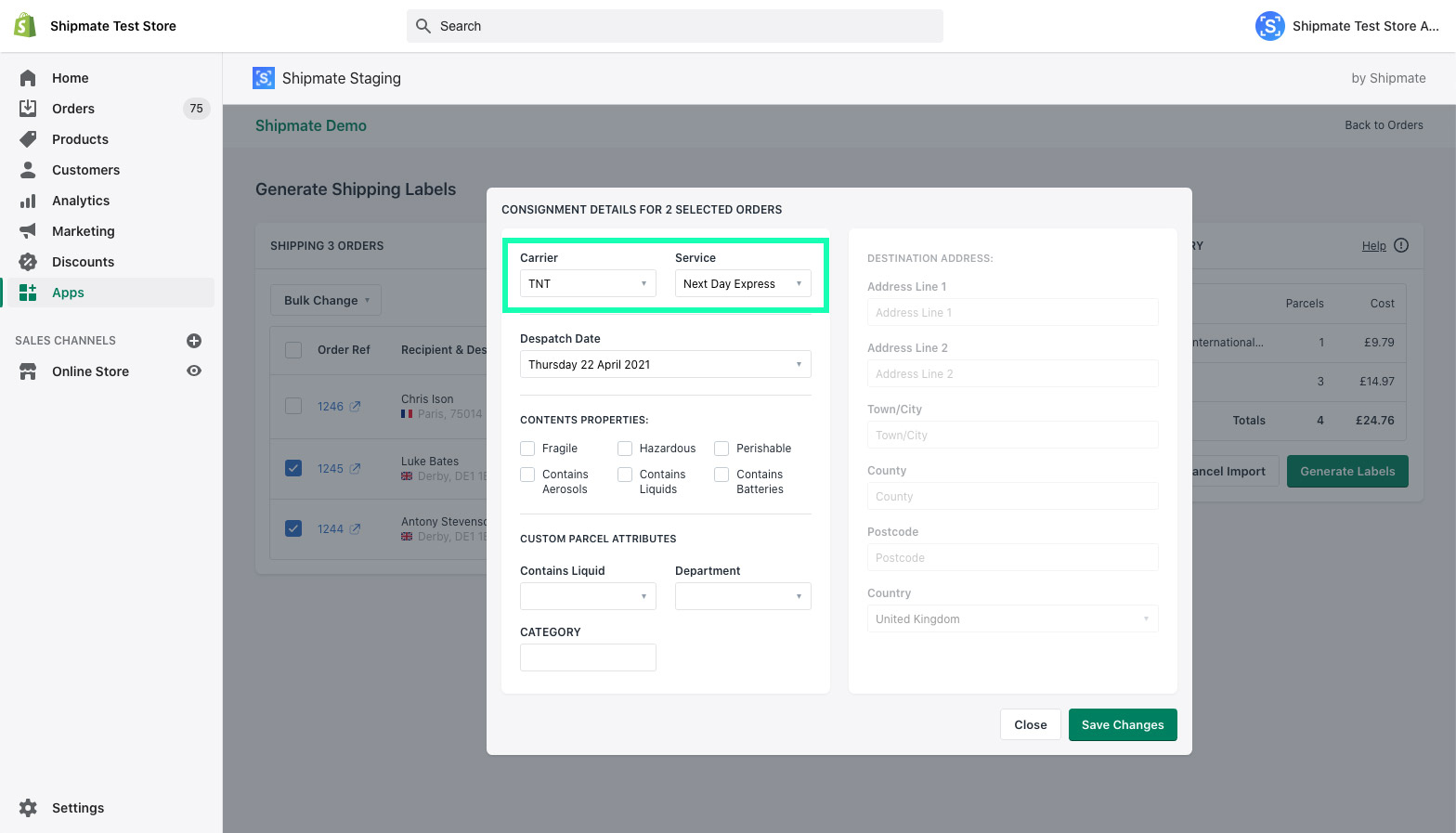Open Analytics in sidebar

(x=81, y=201)
